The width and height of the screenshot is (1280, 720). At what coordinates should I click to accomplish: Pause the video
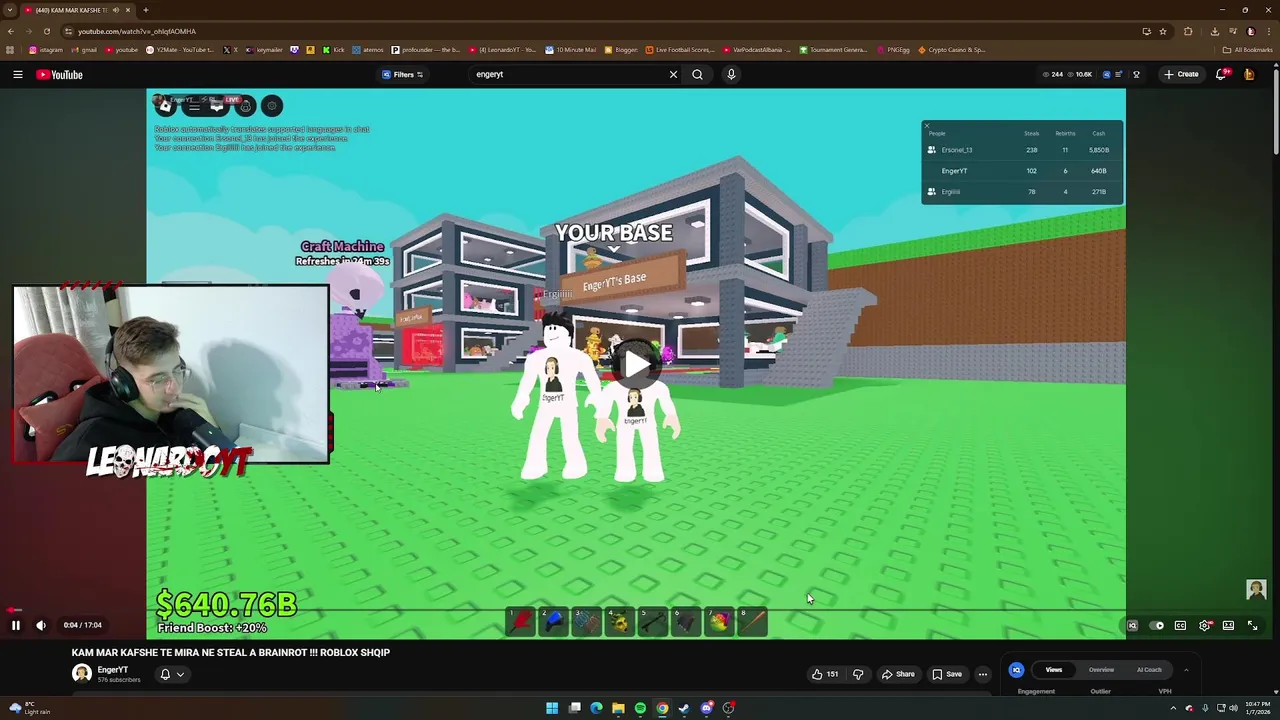coord(16,625)
